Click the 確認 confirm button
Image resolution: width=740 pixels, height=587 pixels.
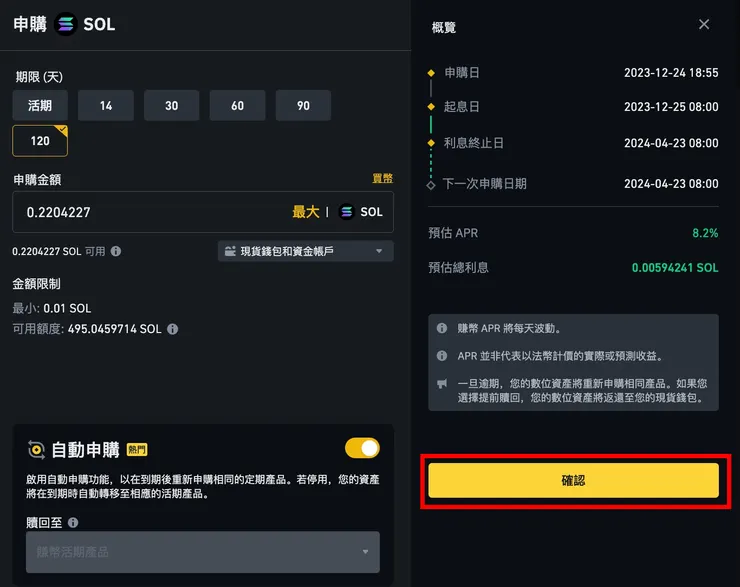pos(574,480)
